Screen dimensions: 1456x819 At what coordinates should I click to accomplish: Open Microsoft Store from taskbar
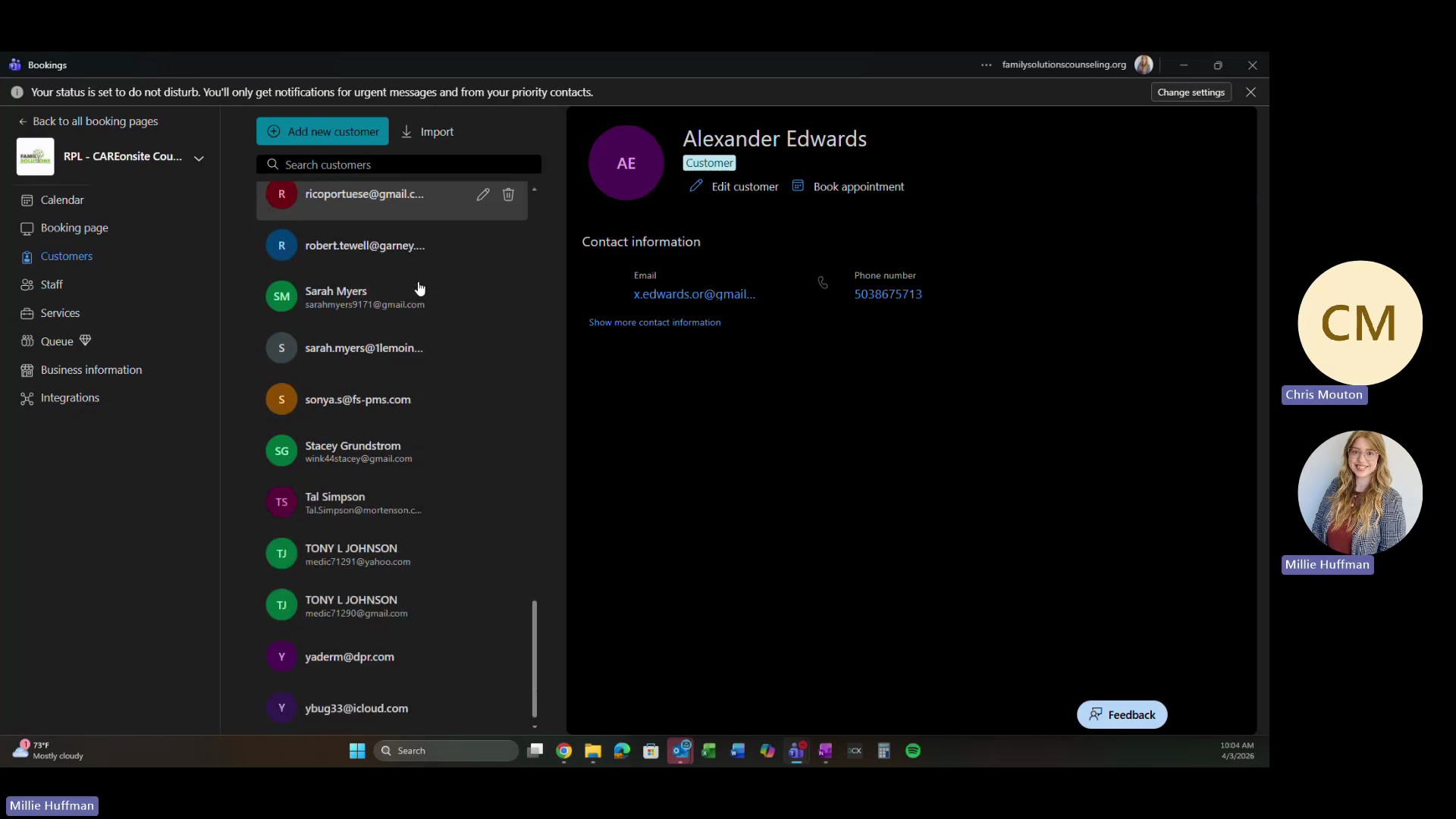point(651,751)
